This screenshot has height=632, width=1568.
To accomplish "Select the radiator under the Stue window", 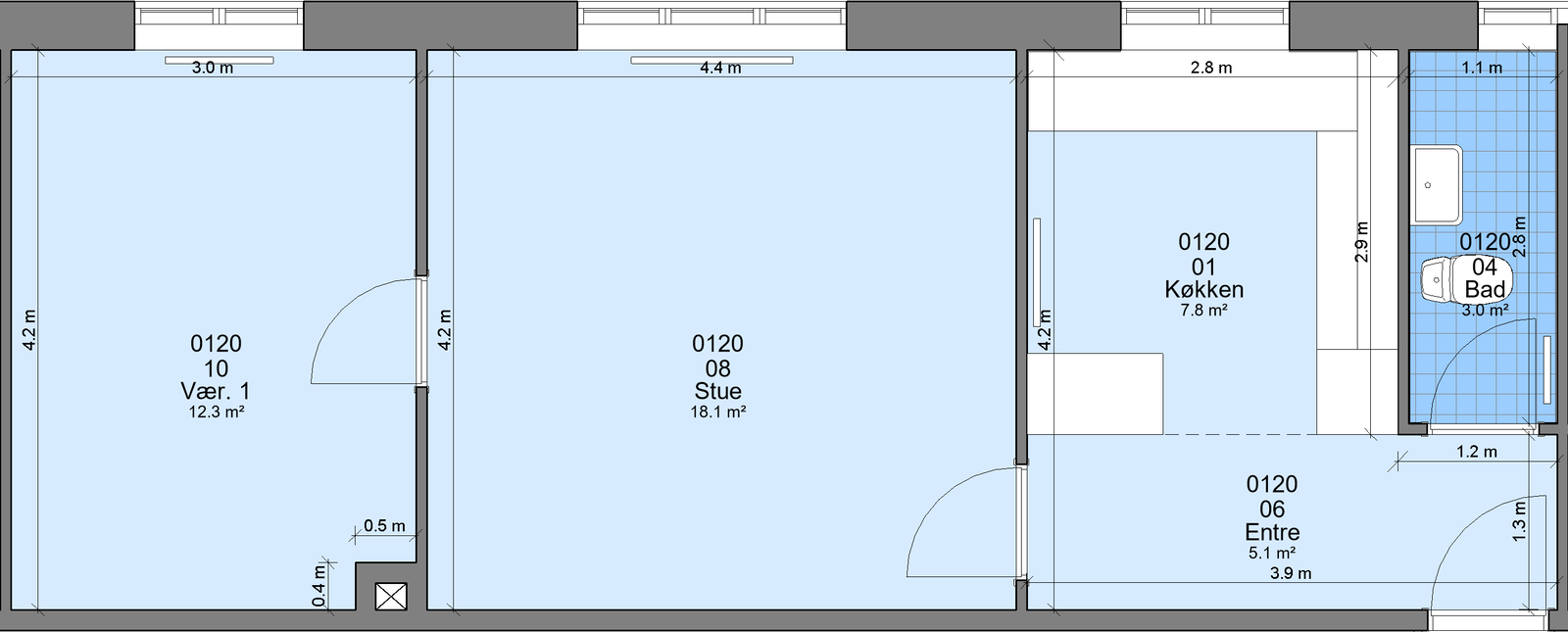I will [712, 61].
